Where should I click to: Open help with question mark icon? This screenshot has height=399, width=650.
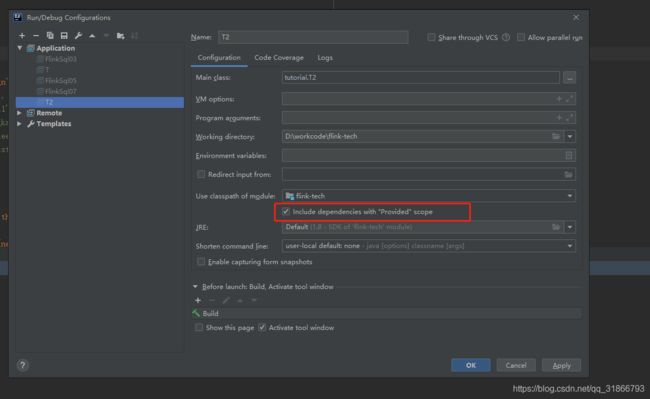click(x=23, y=365)
